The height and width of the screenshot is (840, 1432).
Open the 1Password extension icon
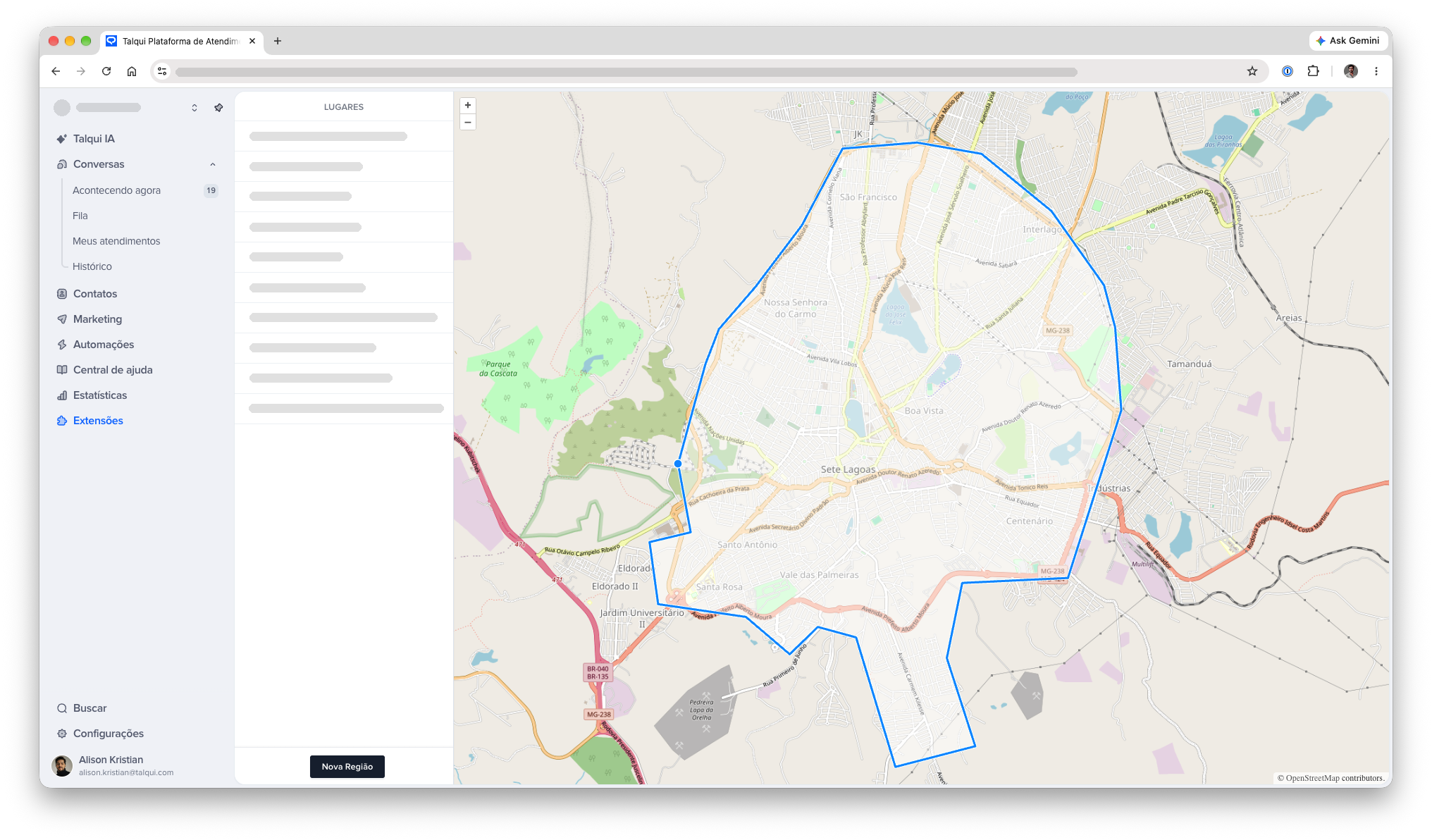(x=1288, y=71)
